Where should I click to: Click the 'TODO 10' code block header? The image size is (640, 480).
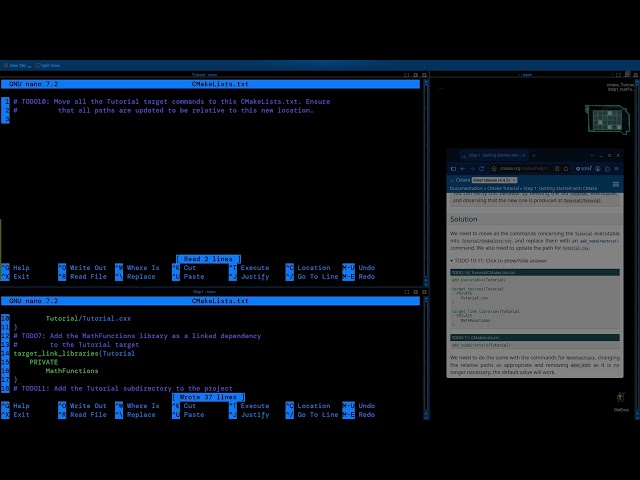coord(535,272)
